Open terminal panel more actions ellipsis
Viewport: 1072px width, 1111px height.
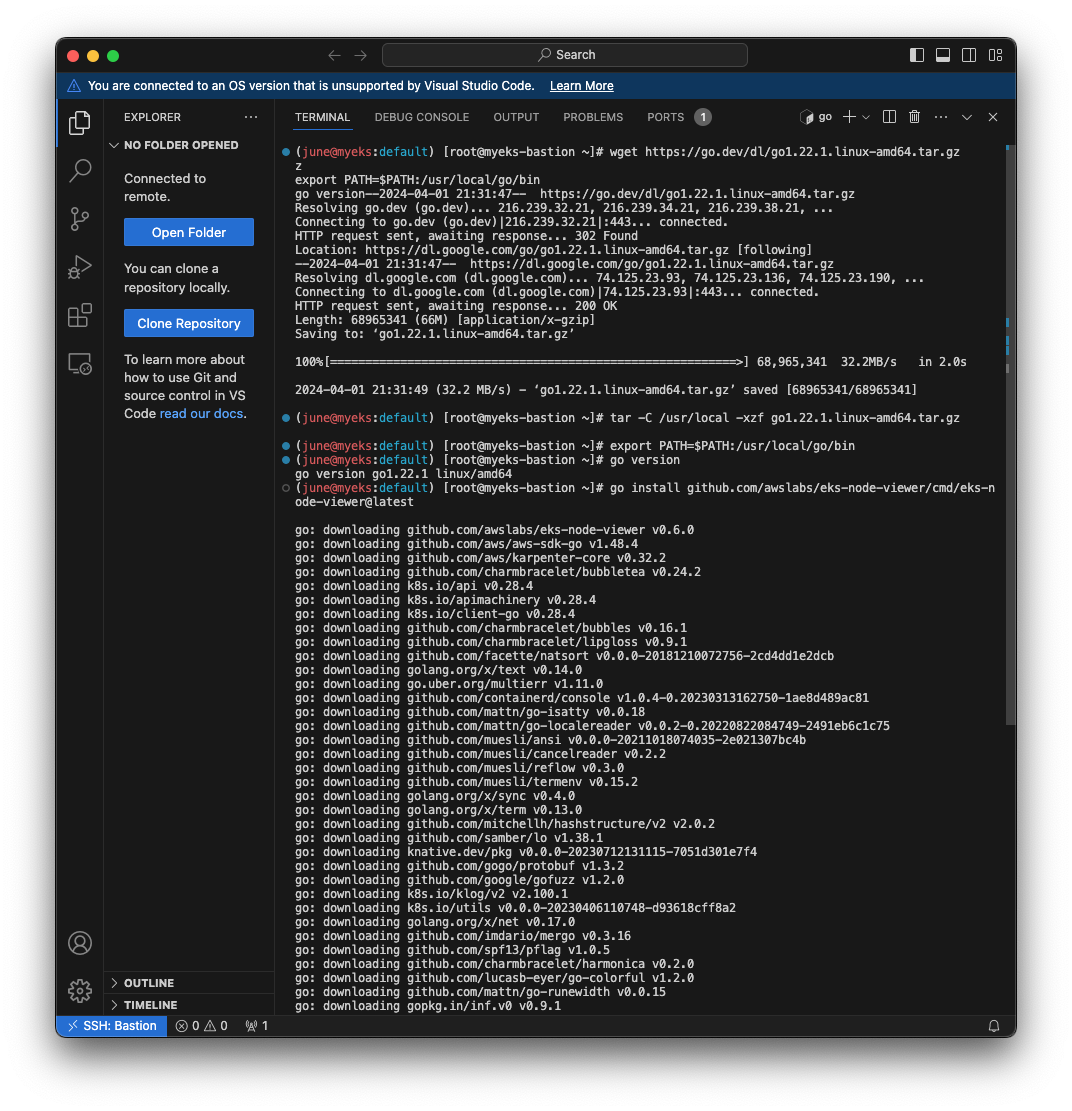click(x=941, y=117)
